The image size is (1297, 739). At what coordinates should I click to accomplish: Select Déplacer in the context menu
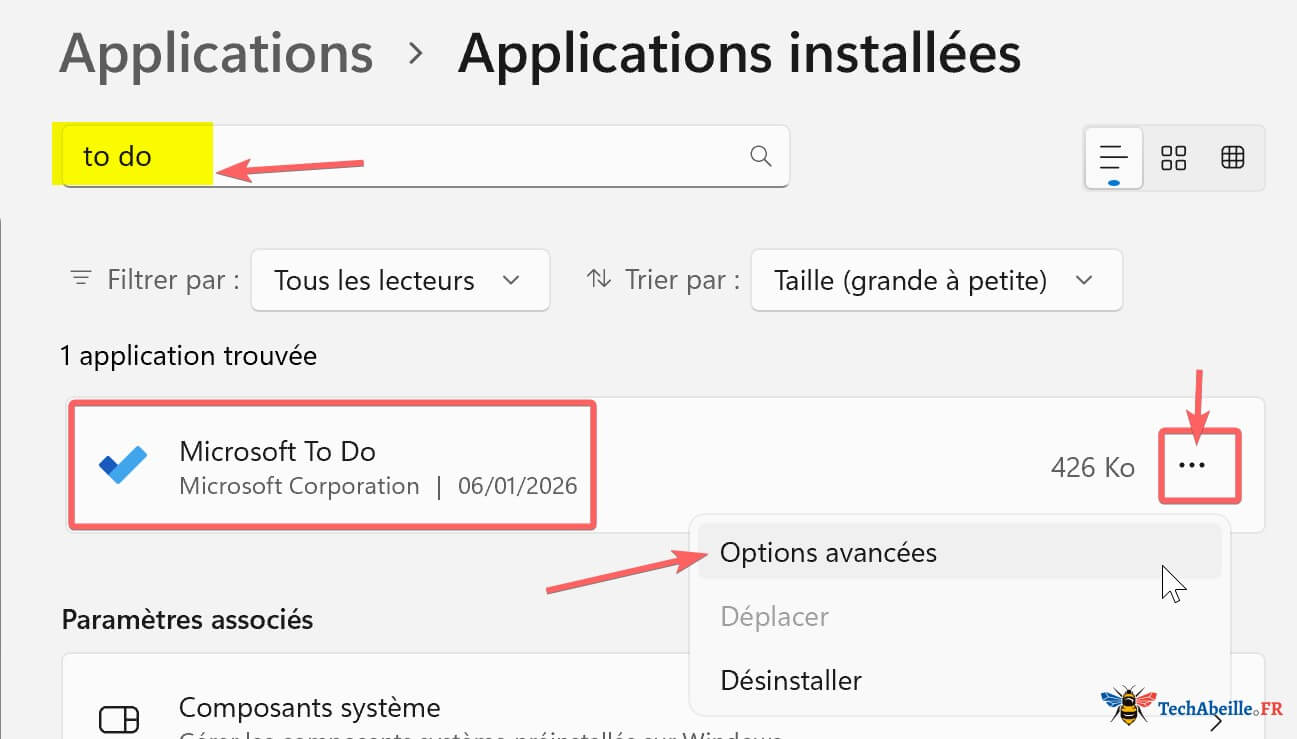[x=774, y=616]
